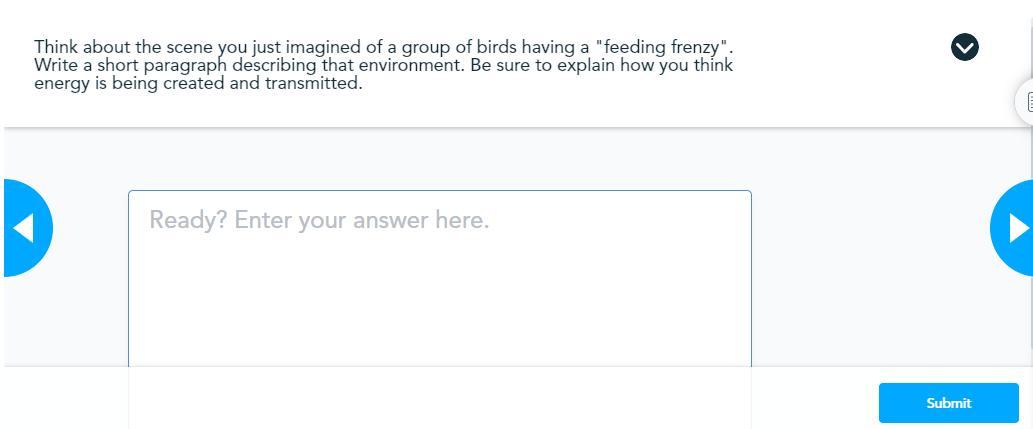Submit your written paragraph answer

[948, 403]
